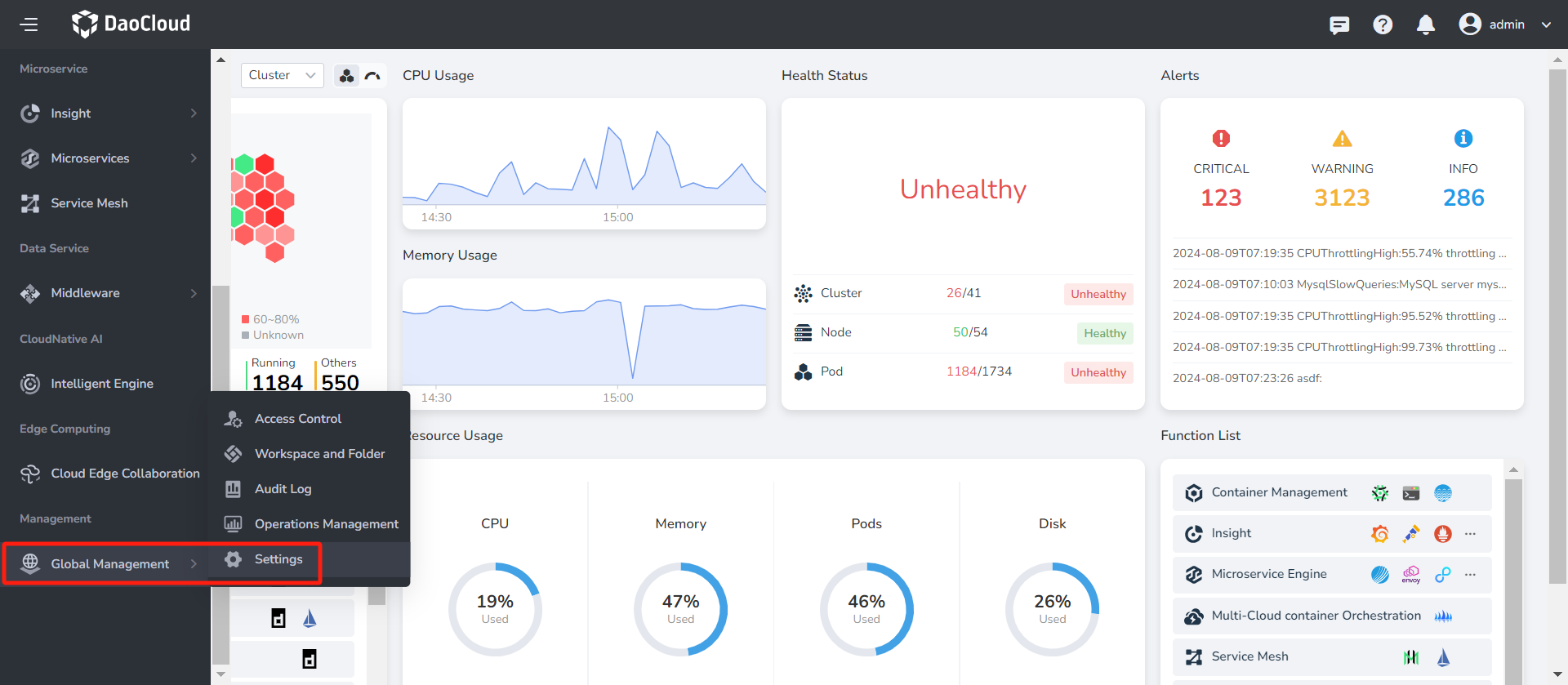Open the messages chat icon

[x=1339, y=24]
